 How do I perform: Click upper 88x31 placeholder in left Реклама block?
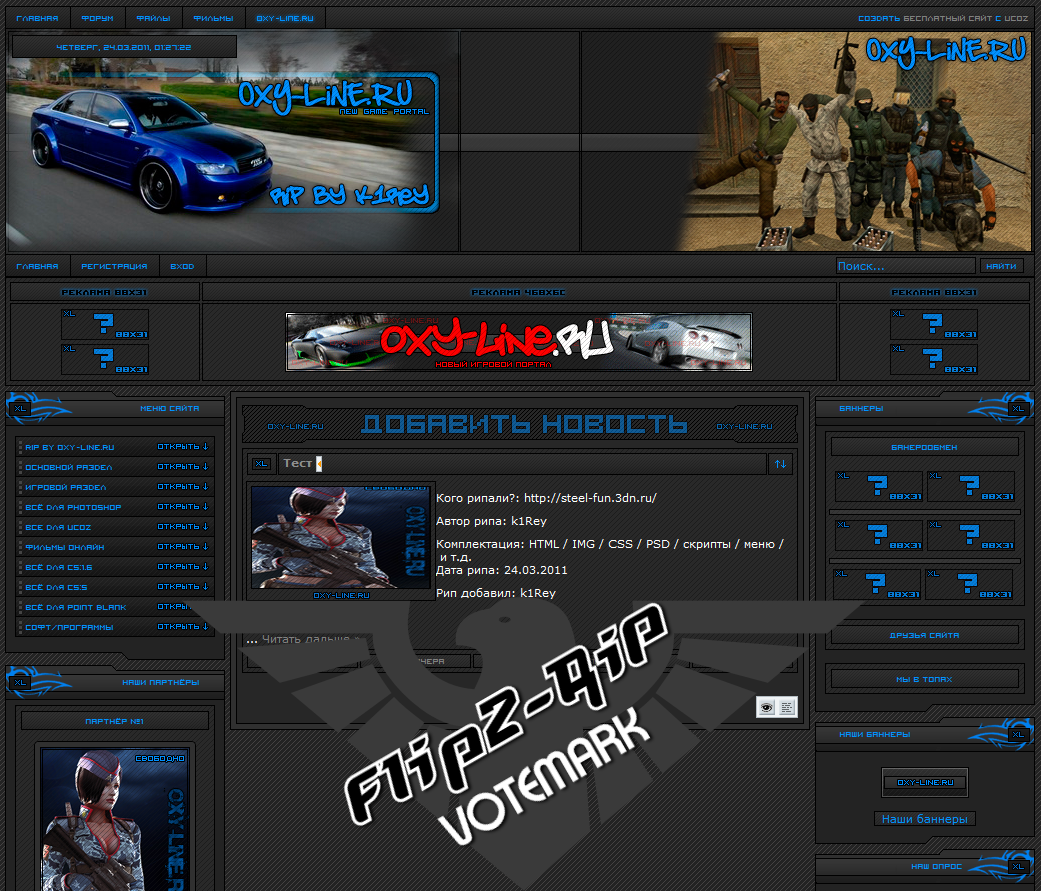tap(105, 324)
